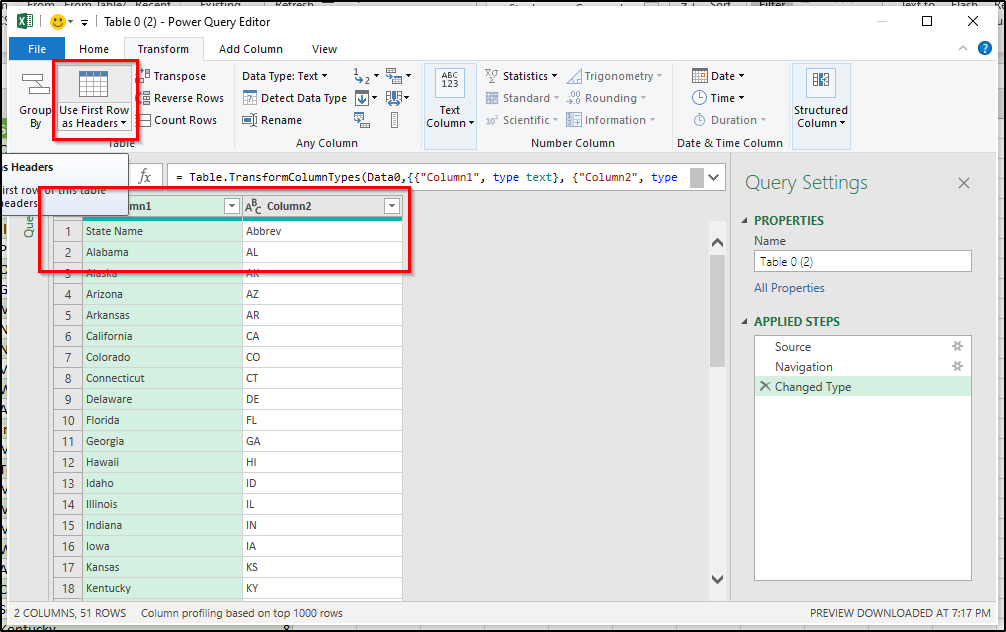This screenshot has height=632, width=1006.
Task: Click the Detect Data Type icon
Action: click(x=250, y=98)
